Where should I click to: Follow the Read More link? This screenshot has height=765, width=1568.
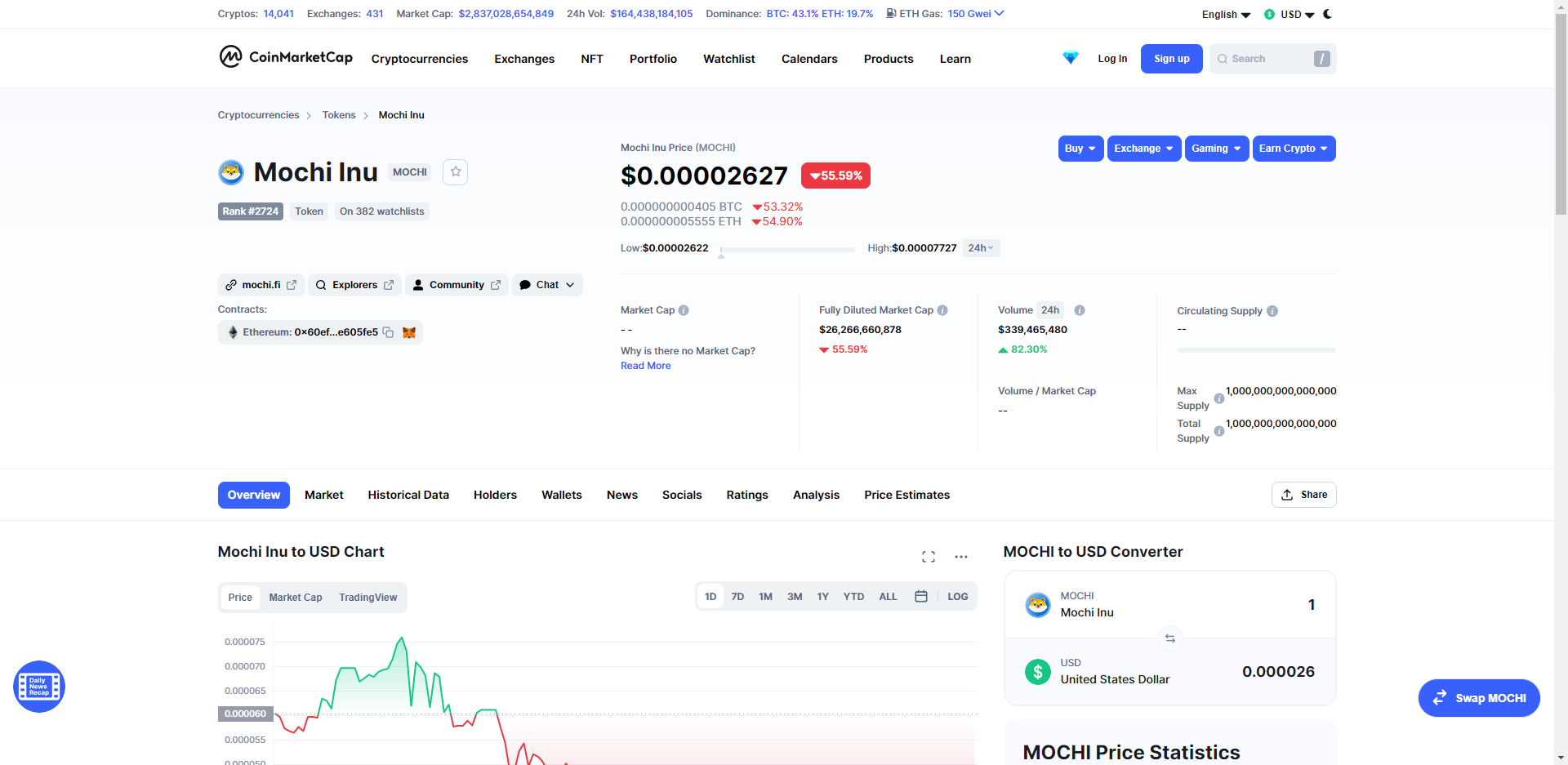pyautogui.click(x=645, y=366)
